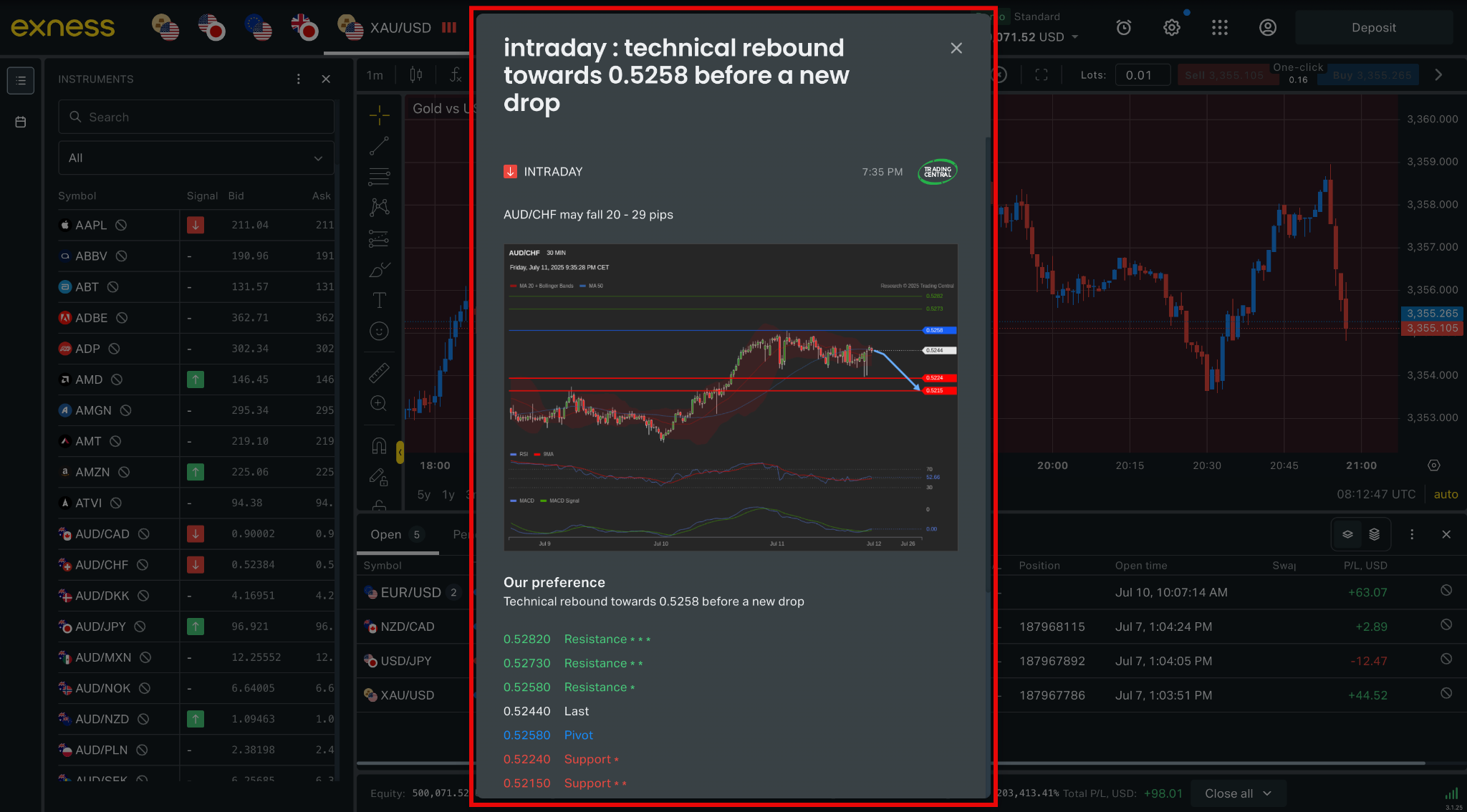Open the user profile icon
Screen dimensions: 1467x812
coord(1268,28)
